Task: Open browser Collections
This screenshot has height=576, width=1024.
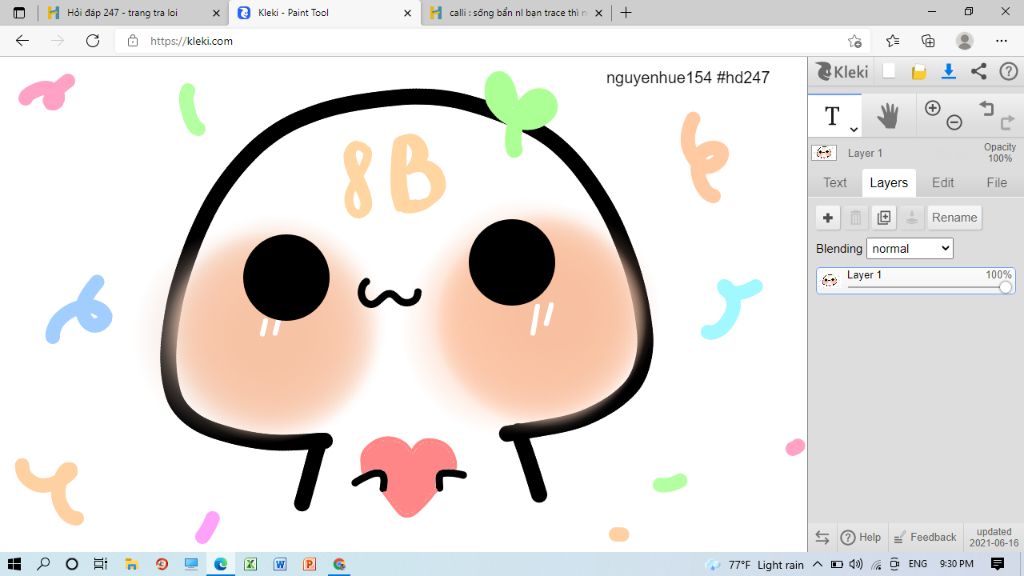Action: [928, 41]
